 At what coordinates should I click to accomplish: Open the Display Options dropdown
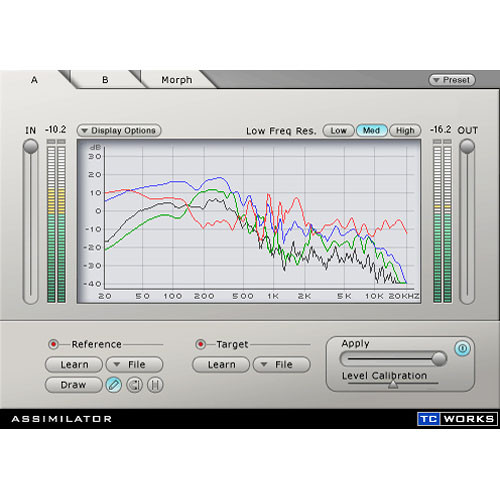point(119,130)
